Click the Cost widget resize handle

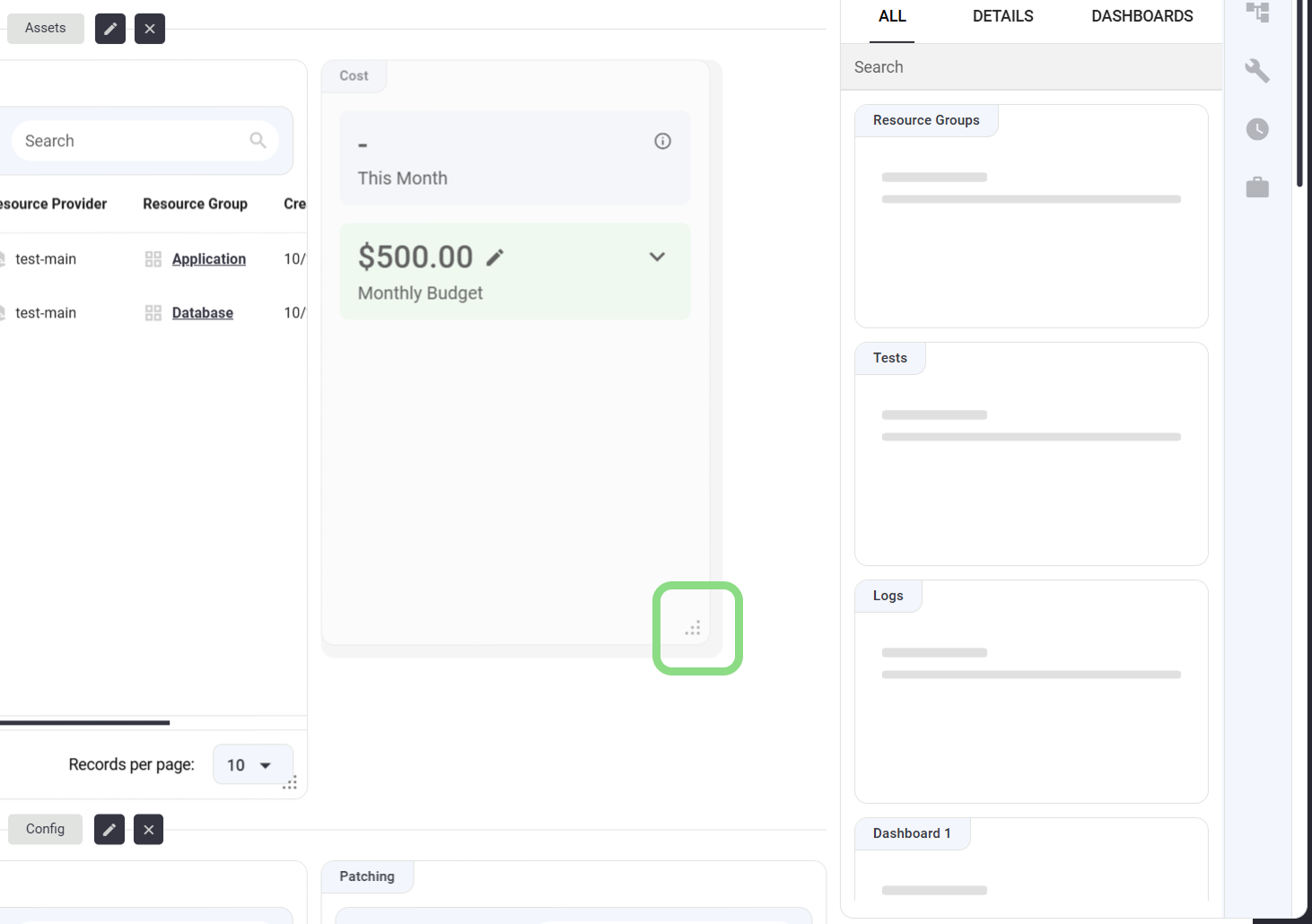pos(693,629)
